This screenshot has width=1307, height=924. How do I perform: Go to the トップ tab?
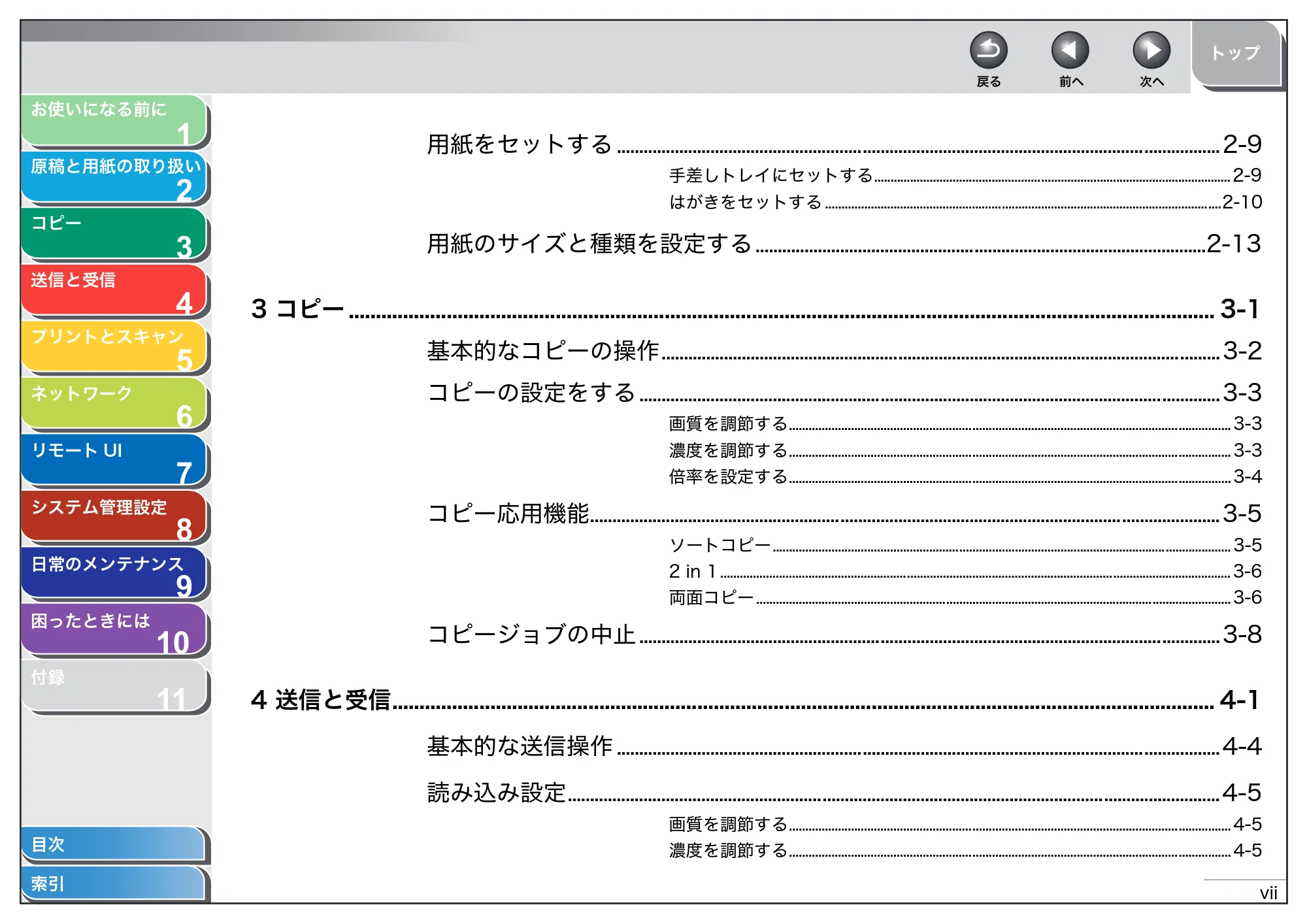[1236, 54]
